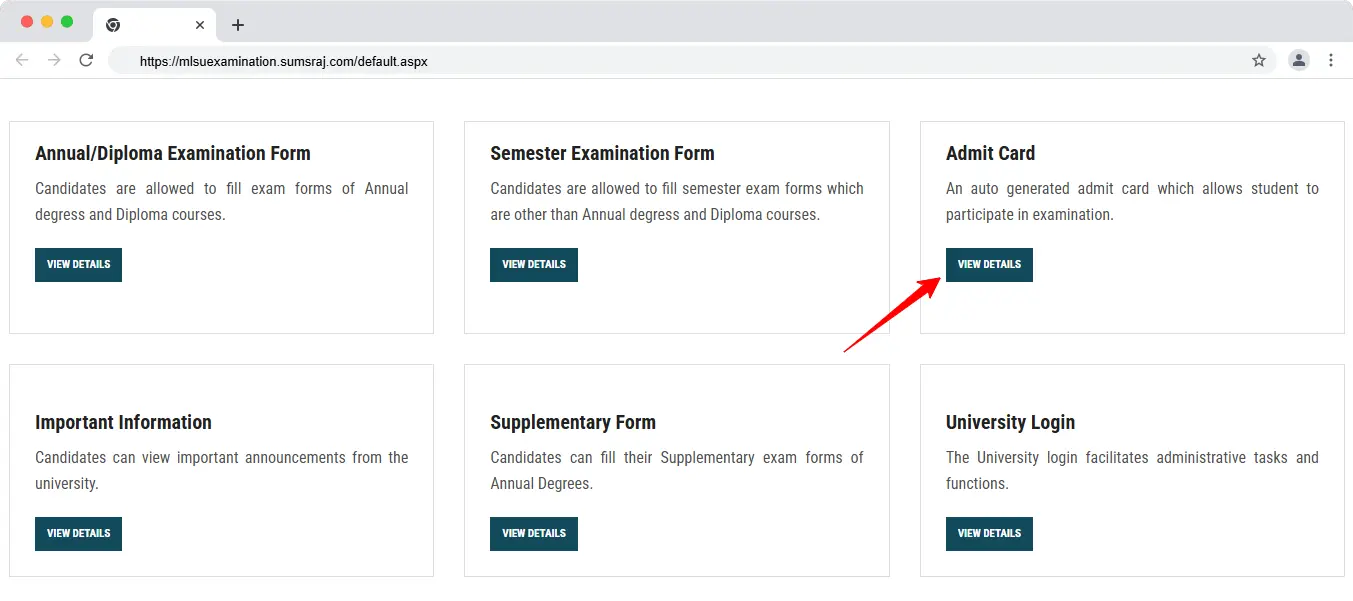
Task: Open Admit Card View Details button
Action: 989,265
